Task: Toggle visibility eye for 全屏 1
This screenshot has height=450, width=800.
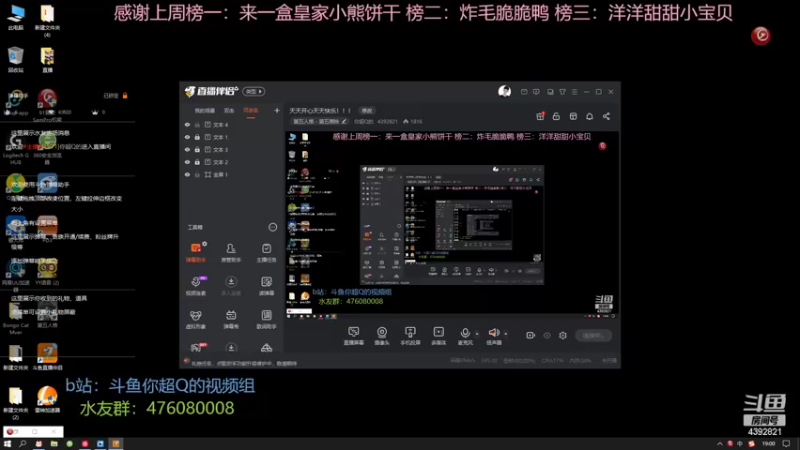Action: (187, 174)
